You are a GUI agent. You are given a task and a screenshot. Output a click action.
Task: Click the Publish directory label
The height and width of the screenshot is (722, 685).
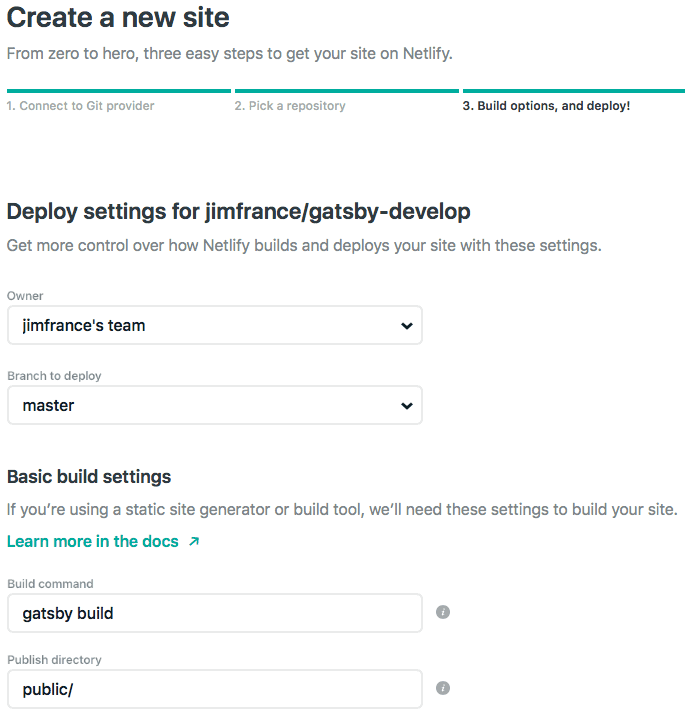[x=54, y=660]
